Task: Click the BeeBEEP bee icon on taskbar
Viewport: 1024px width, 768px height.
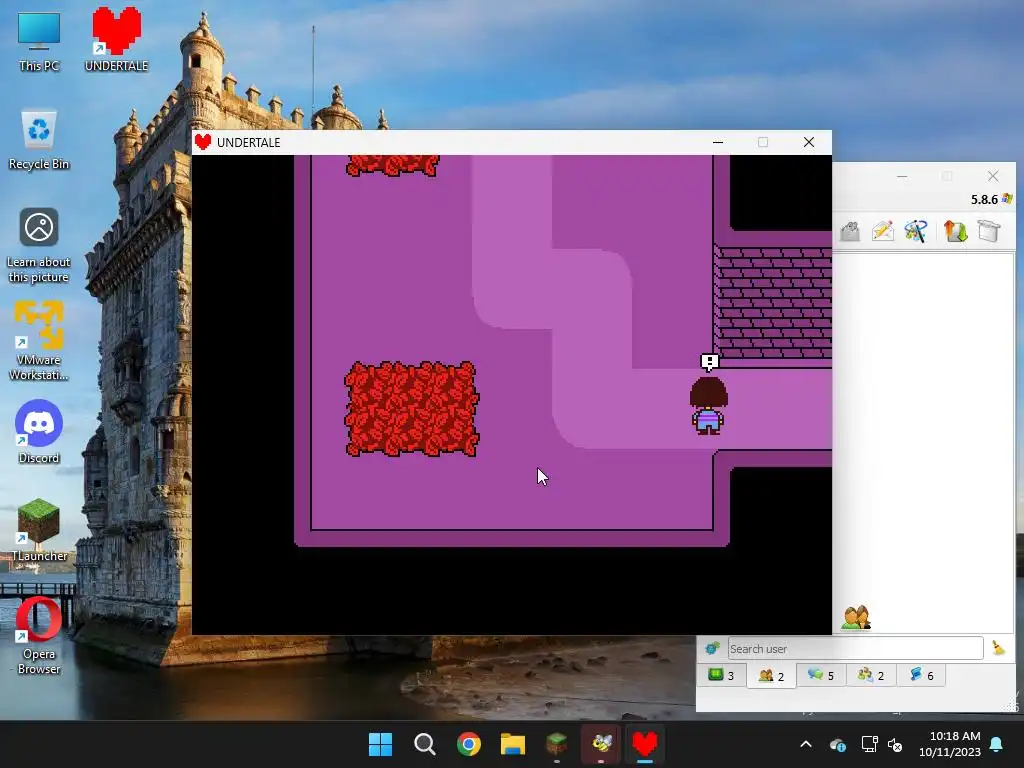Action: 601,744
